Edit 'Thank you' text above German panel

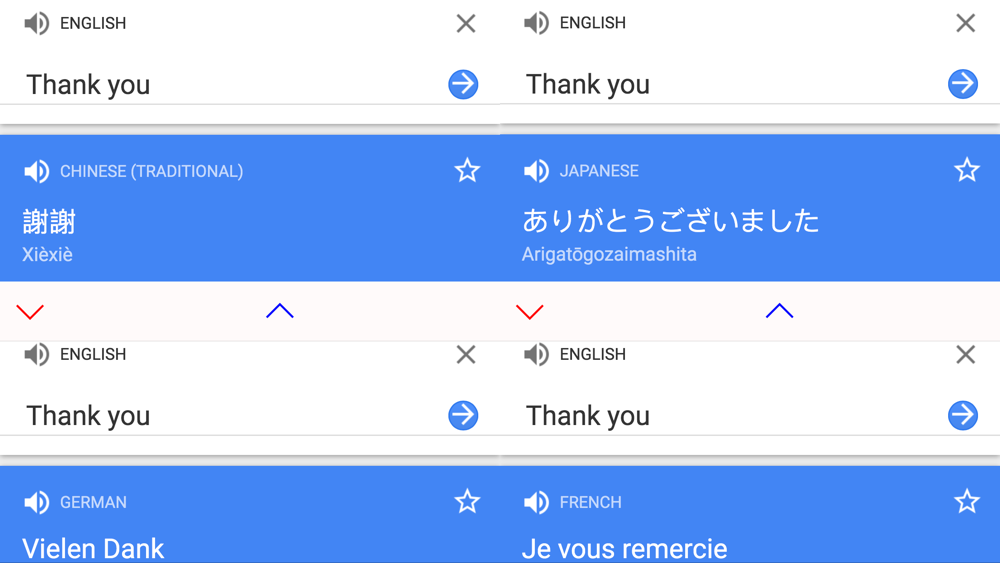click(x=88, y=416)
